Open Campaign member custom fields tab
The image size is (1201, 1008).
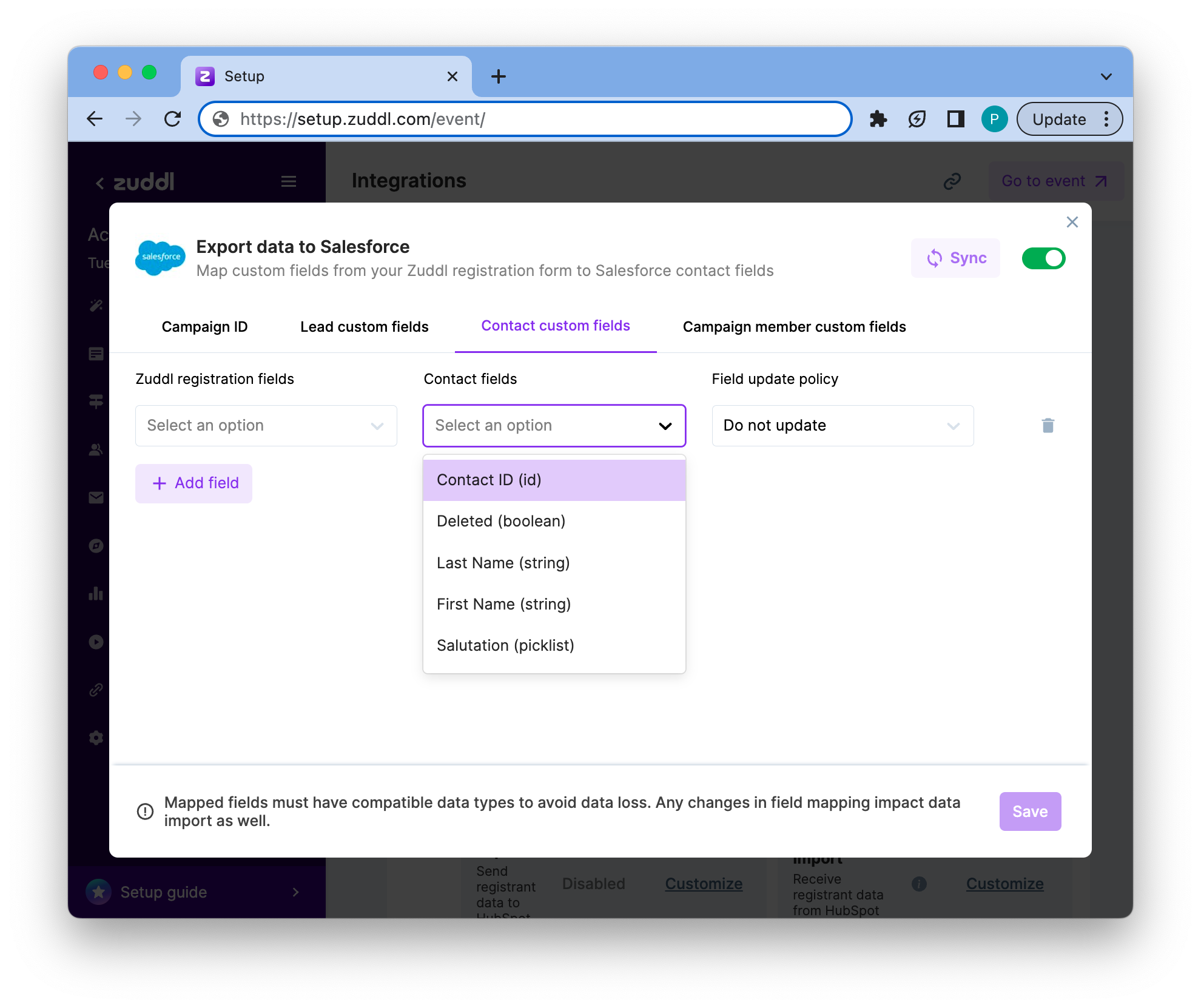(794, 327)
